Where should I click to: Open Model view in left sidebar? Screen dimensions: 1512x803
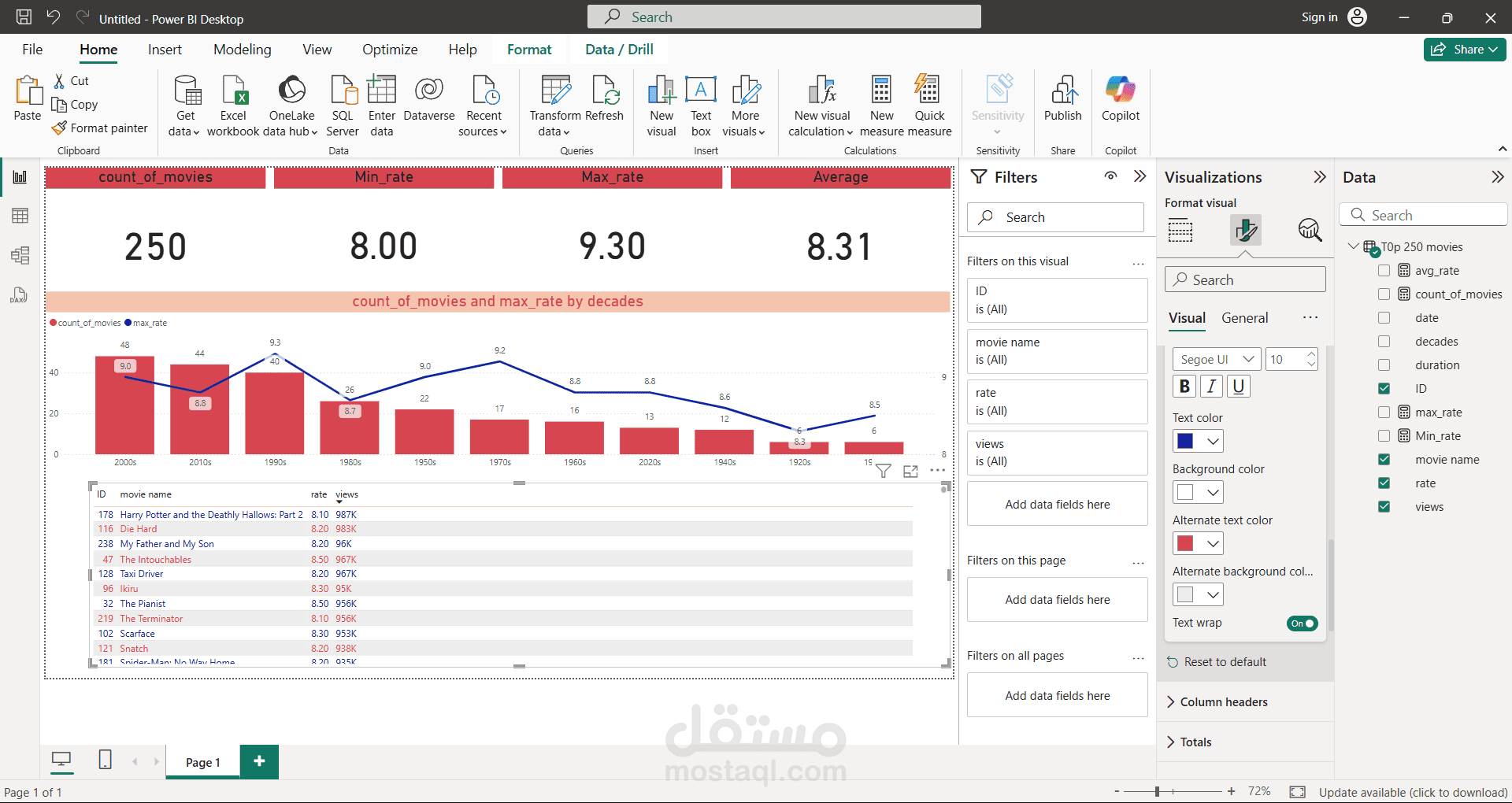click(20, 255)
